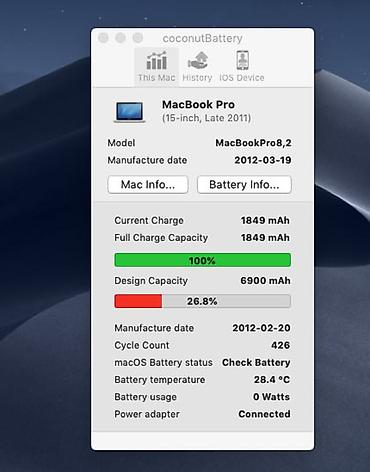The width and height of the screenshot is (370, 472).
Task: Minimize the coconutBattery window
Action: point(120,38)
